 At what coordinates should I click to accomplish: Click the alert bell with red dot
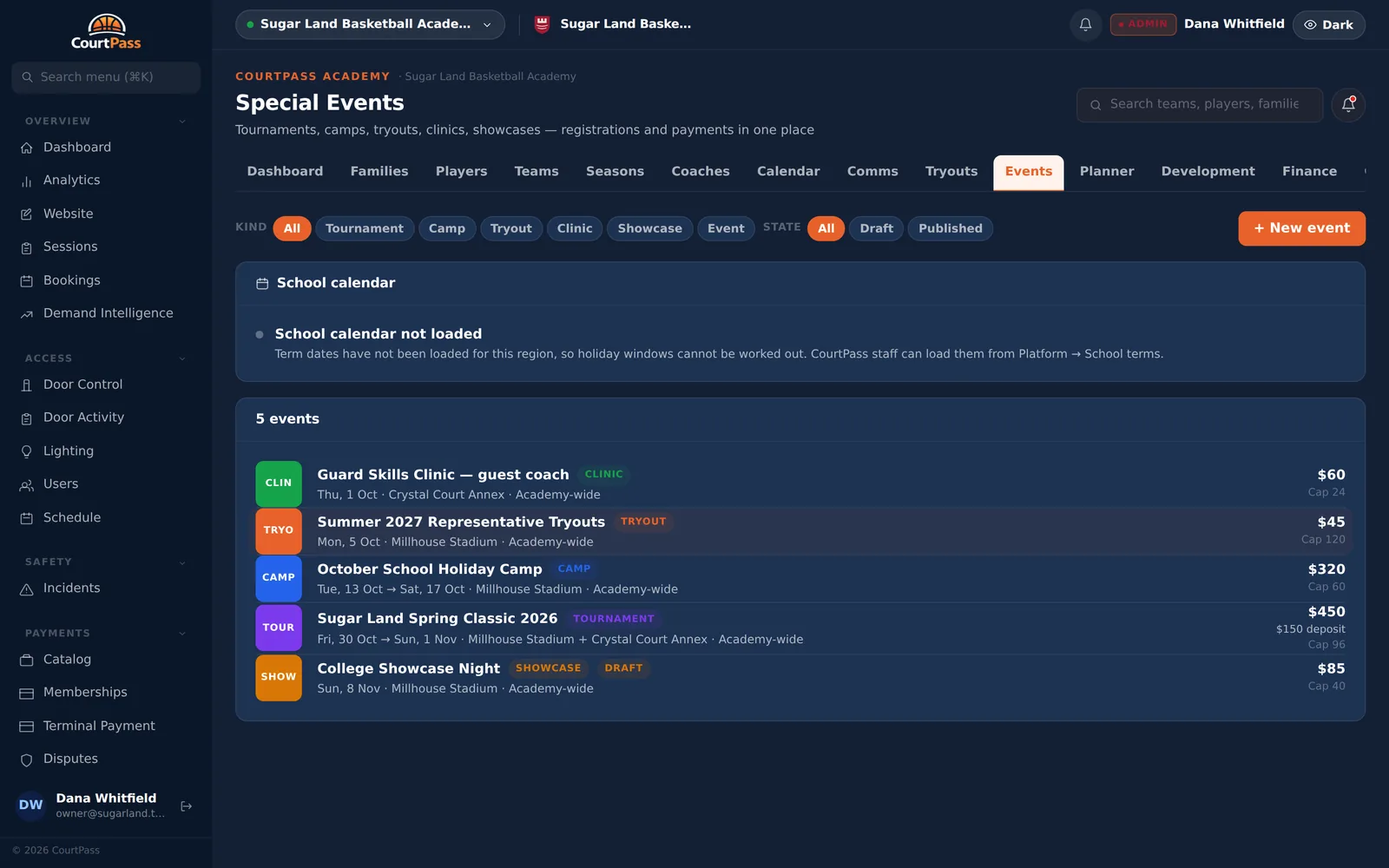coord(1348,105)
